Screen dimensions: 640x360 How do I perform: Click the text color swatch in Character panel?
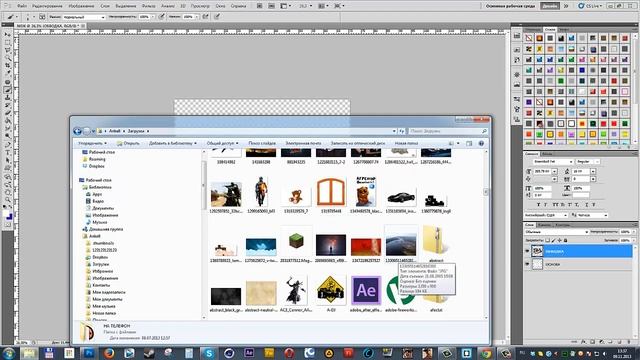[x=580, y=196]
